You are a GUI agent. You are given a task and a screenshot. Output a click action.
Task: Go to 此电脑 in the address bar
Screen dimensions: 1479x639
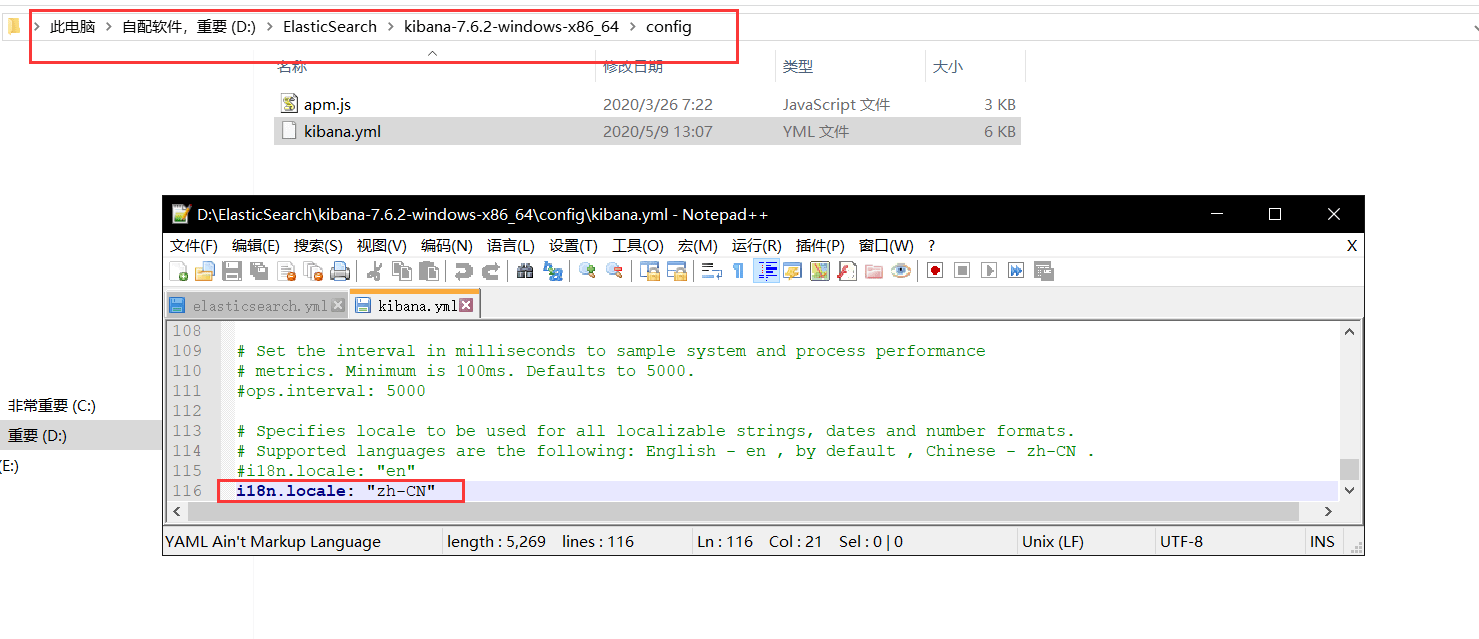(72, 27)
